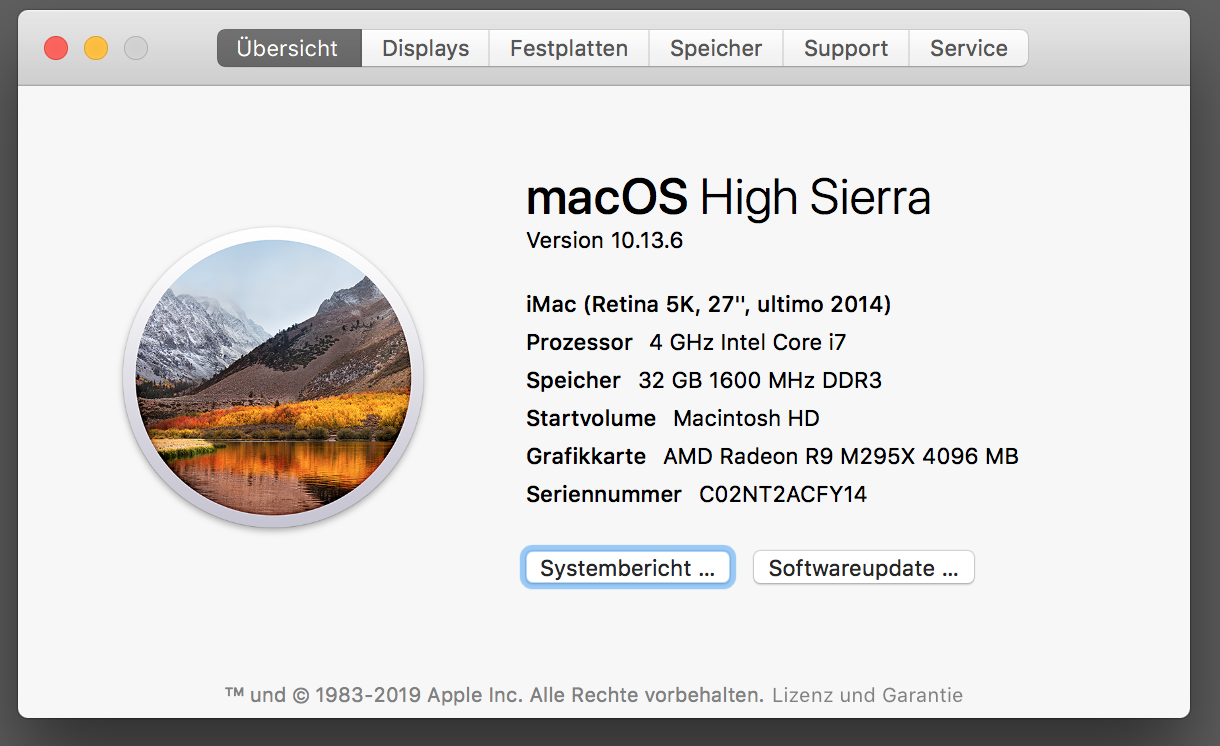Image resolution: width=1220 pixels, height=746 pixels.
Task: Click the iMac Retina 5K model line
Action: click(709, 304)
